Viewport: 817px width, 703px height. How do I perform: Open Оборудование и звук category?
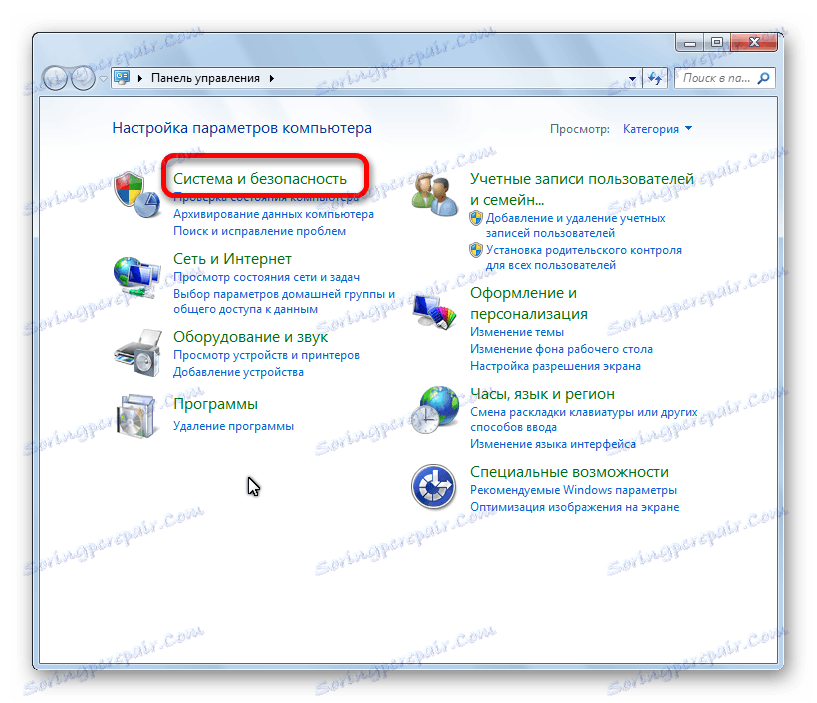point(250,337)
